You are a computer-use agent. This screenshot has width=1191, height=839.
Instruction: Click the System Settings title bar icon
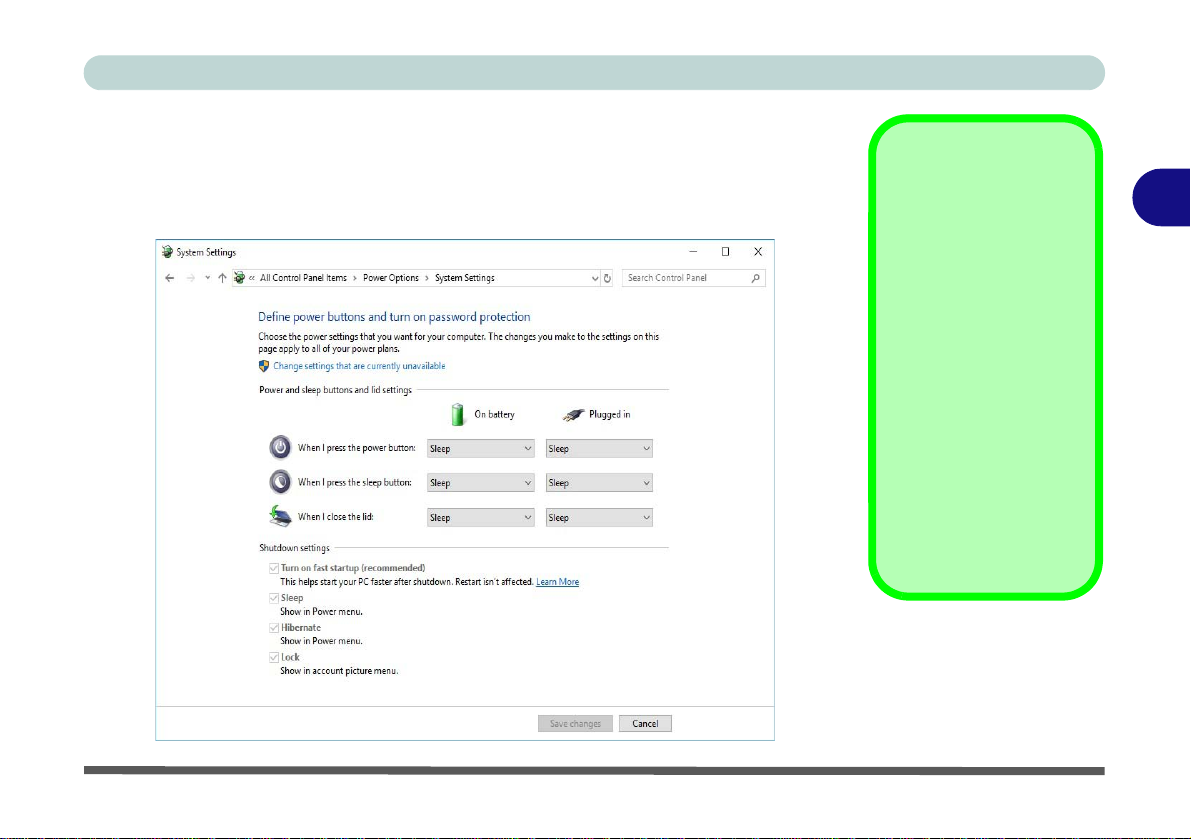coord(167,252)
